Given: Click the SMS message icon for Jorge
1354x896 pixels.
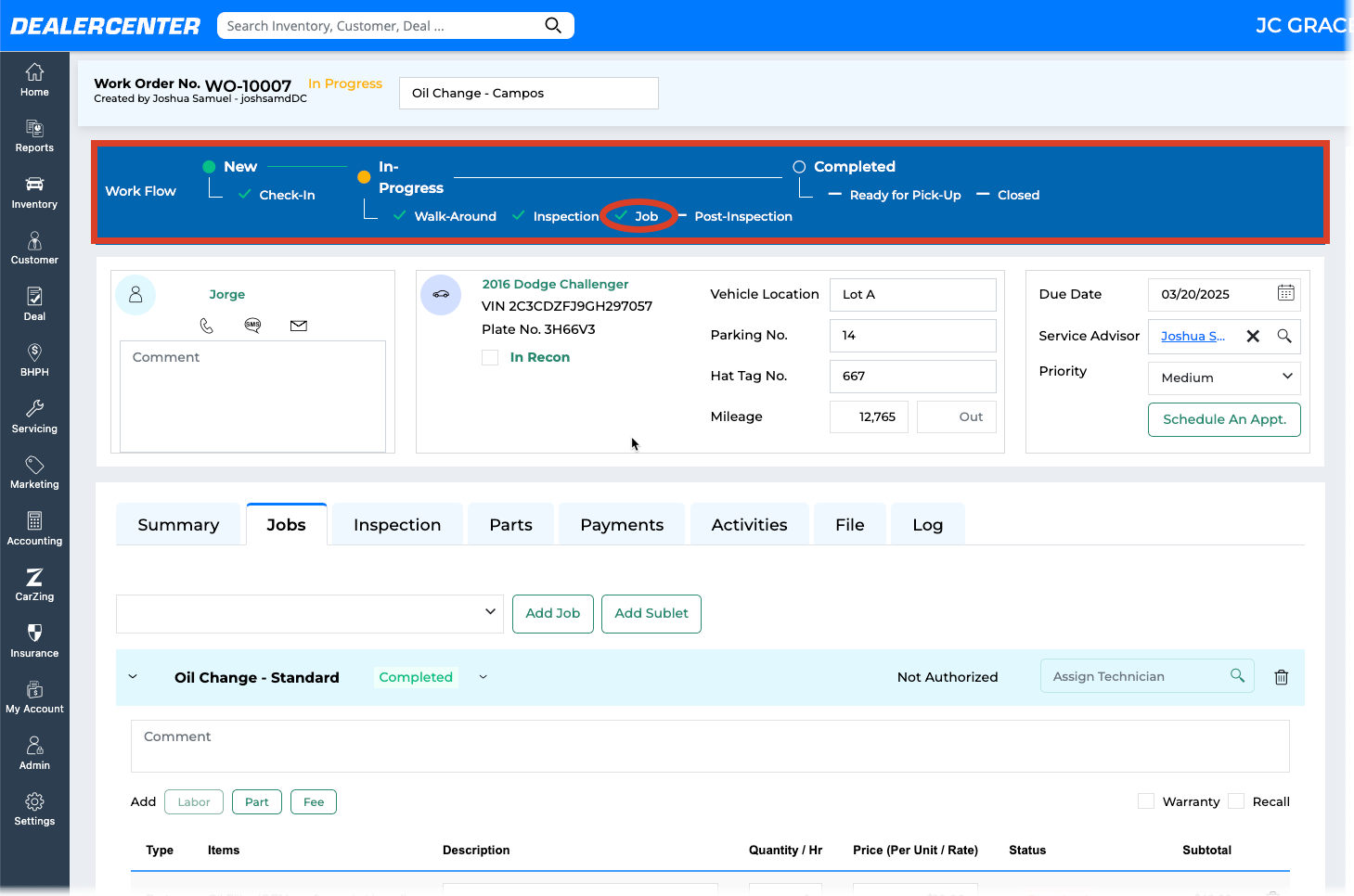Looking at the screenshot, I should [252, 325].
